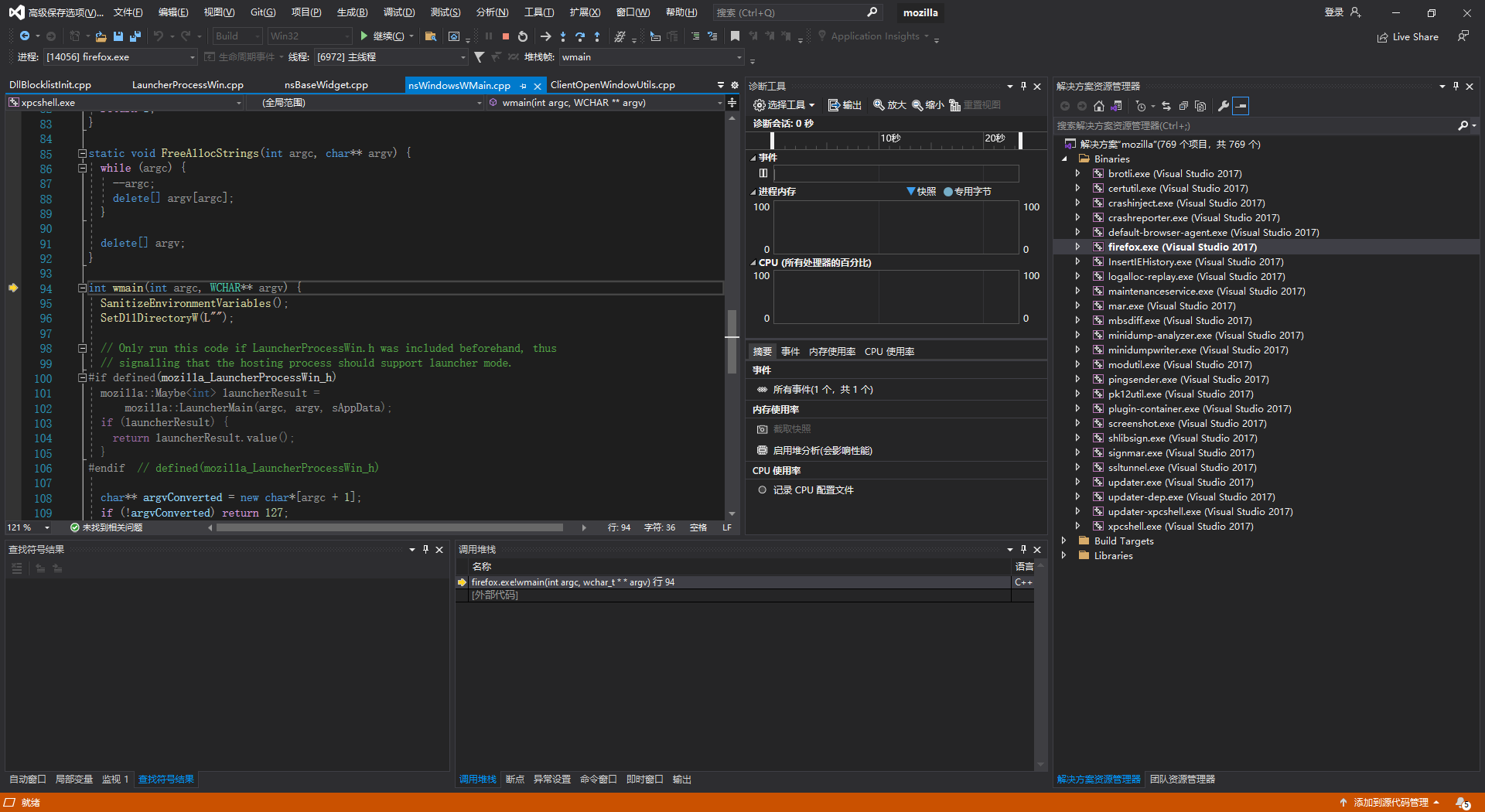Select the firefox.exe!wmain call stack row

click(x=745, y=582)
